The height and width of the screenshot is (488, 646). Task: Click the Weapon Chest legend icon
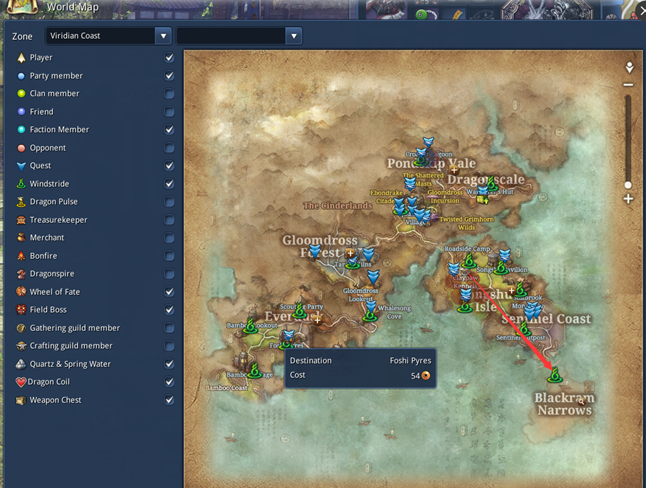pos(21,400)
